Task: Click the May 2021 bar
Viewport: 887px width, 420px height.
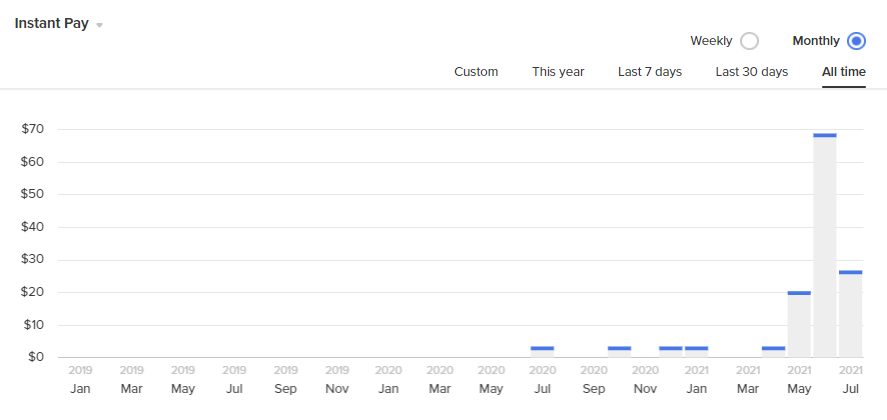Action: tap(799, 324)
